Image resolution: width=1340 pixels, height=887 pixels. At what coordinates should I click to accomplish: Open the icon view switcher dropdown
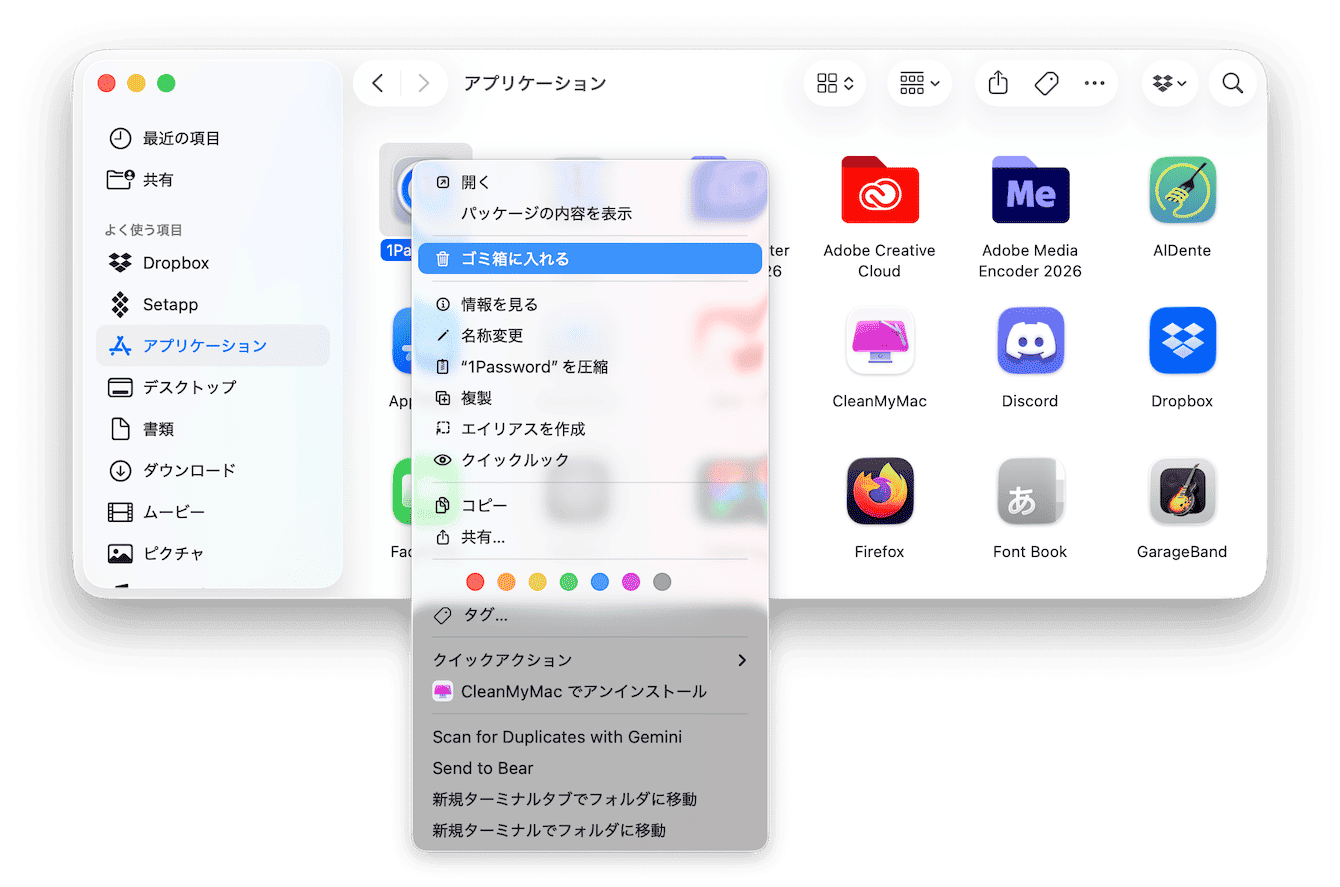coord(835,83)
